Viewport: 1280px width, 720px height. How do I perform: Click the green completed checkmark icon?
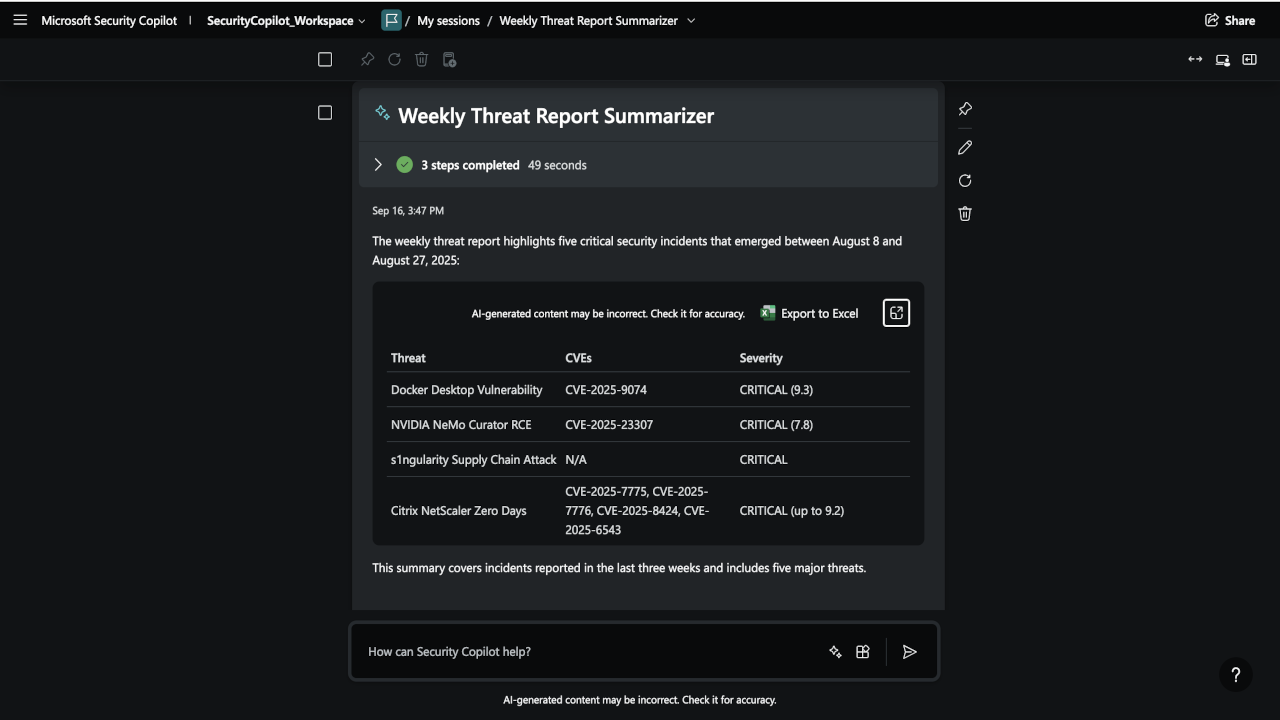404,165
